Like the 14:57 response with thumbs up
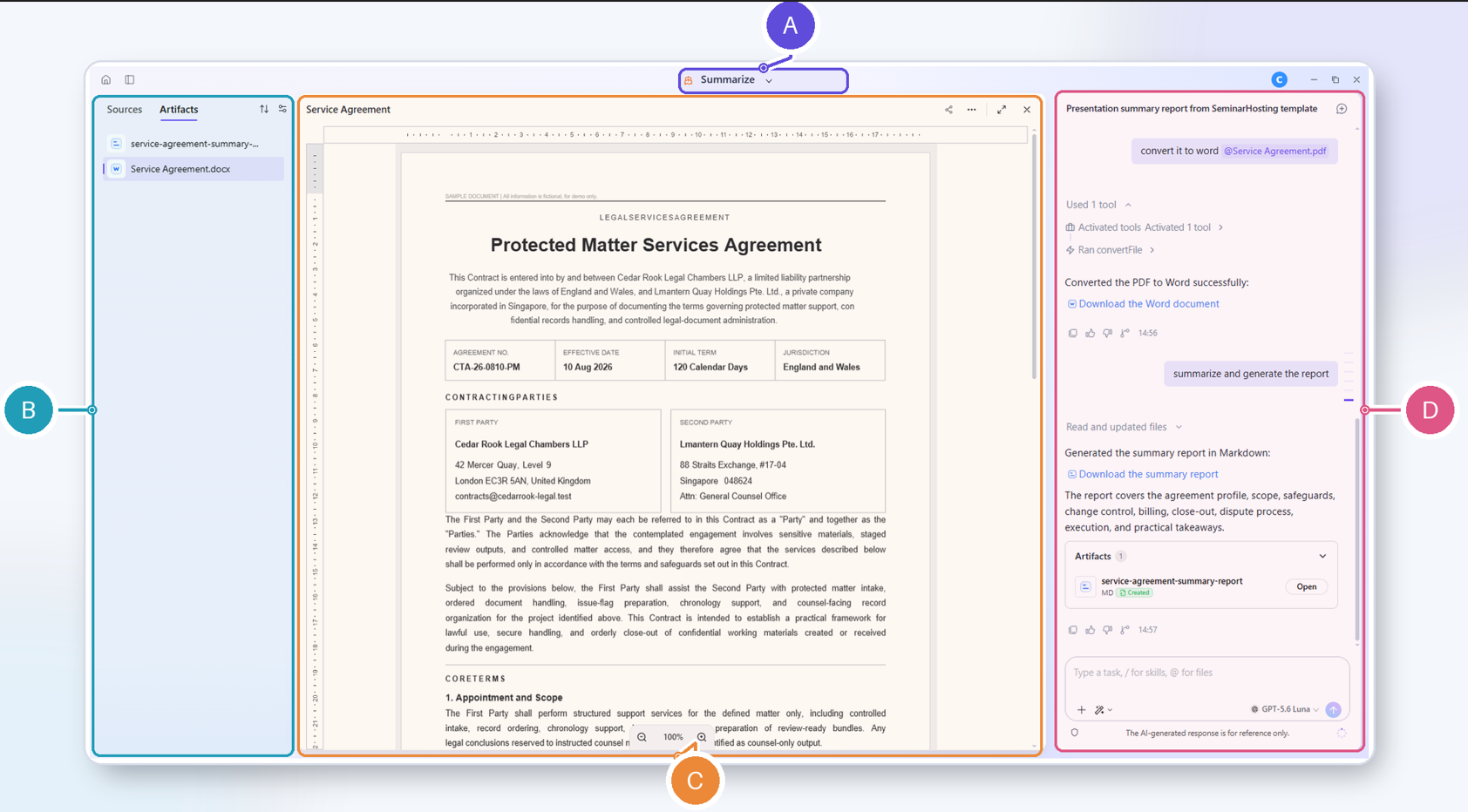Viewport: 1468px width, 812px height. coord(1090,630)
